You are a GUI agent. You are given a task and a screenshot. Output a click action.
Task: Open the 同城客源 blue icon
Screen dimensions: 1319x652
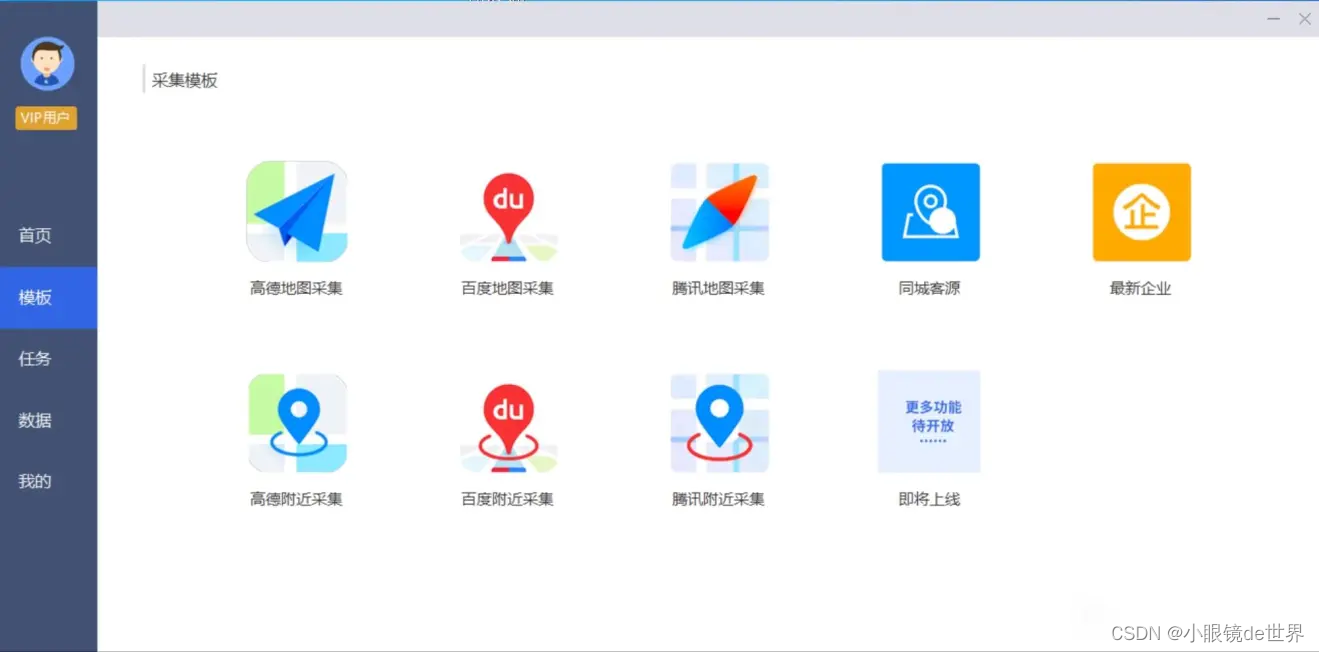click(x=931, y=212)
